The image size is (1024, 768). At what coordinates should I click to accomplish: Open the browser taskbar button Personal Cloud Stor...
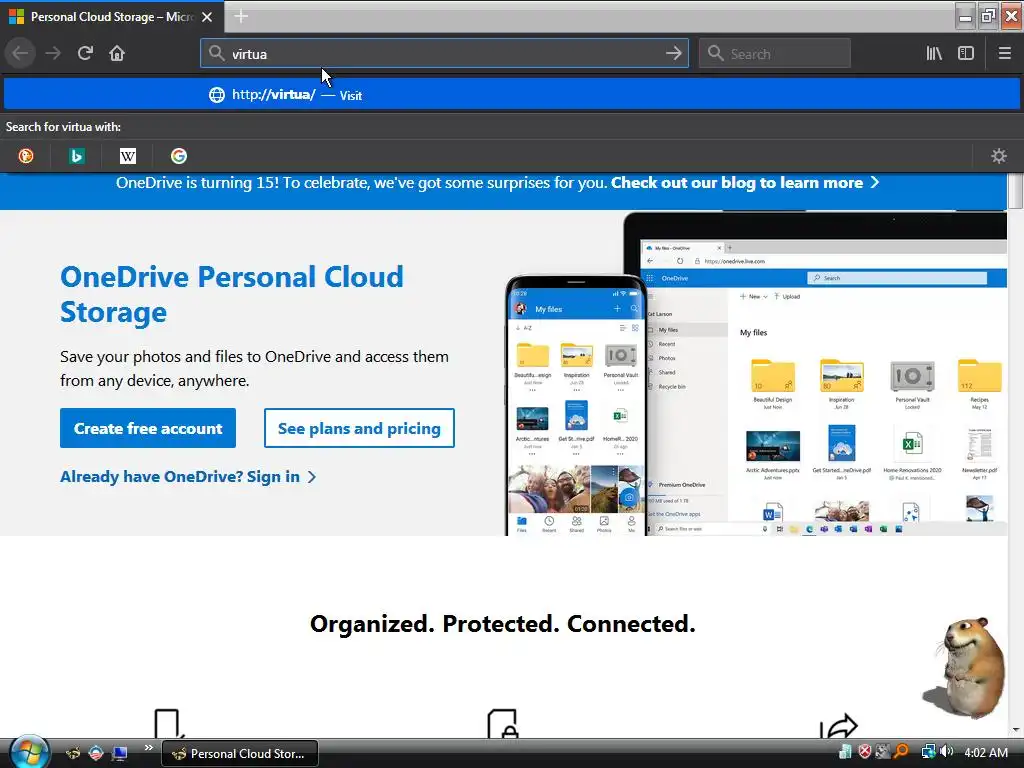(240, 754)
